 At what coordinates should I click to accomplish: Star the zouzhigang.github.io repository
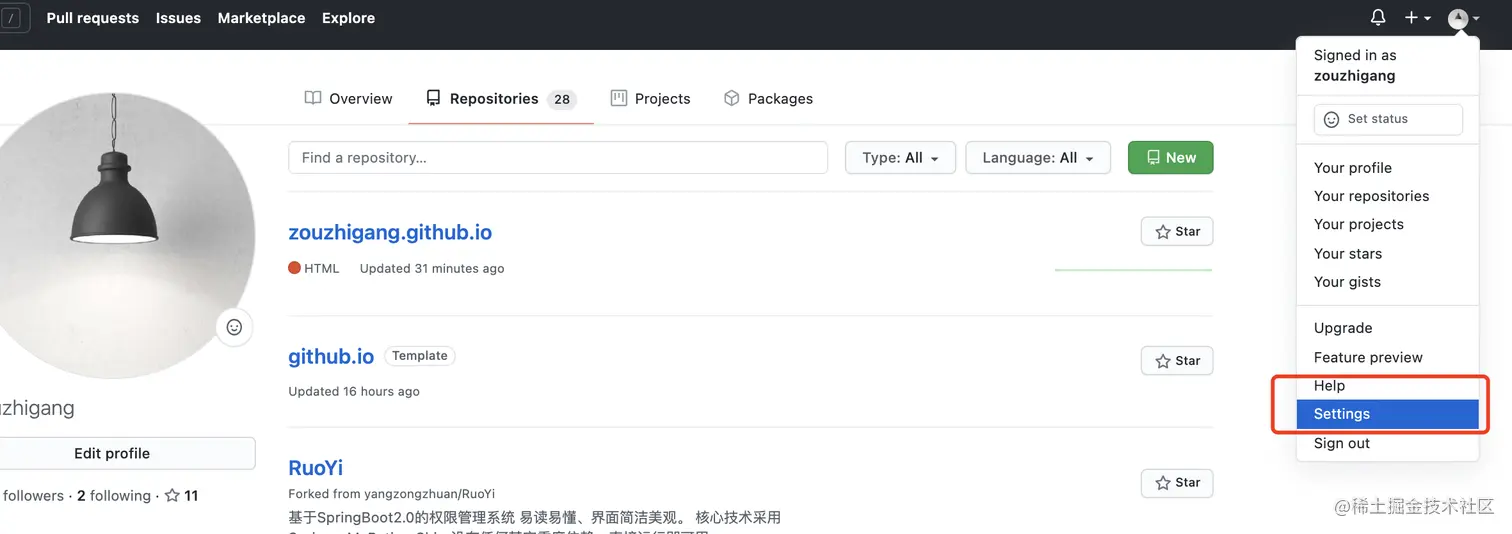(x=1177, y=232)
